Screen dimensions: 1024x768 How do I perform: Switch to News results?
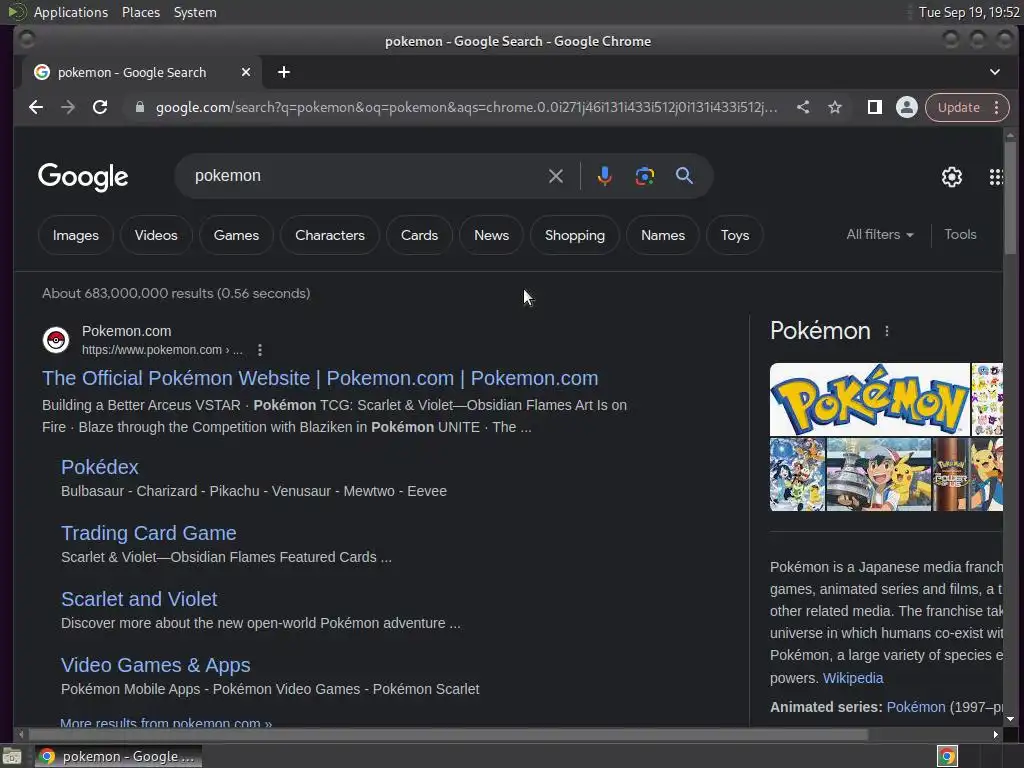click(x=491, y=235)
